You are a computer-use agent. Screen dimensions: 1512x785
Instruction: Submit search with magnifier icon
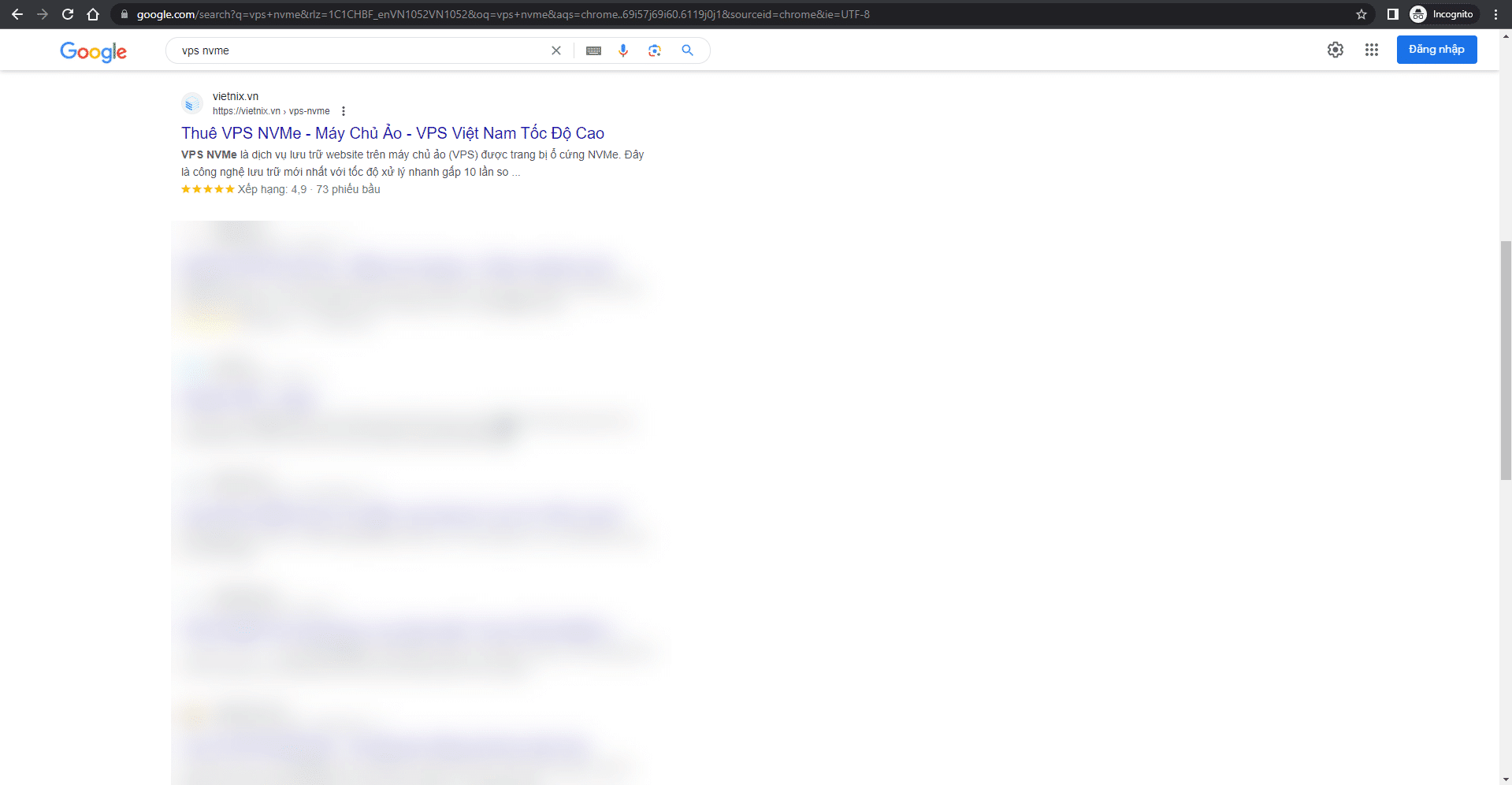click(x=688, y=50)
